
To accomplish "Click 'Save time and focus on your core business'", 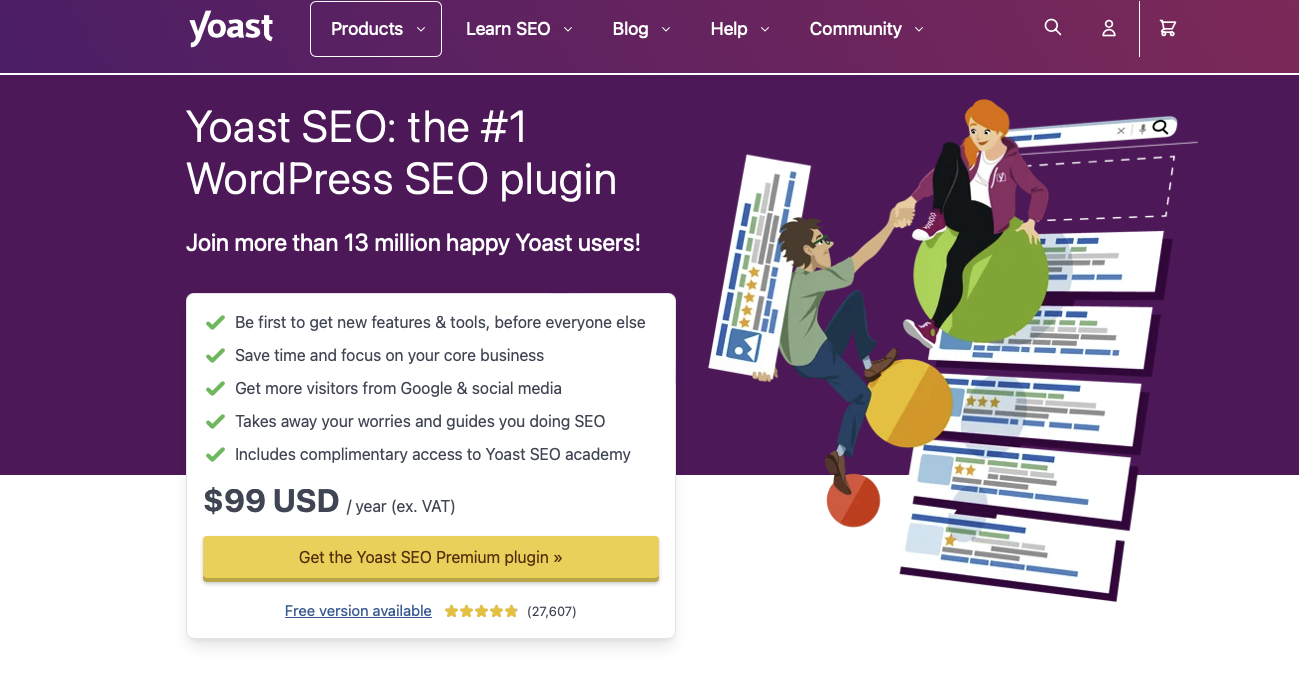I will pyautogui.click(x=390, y=356).
